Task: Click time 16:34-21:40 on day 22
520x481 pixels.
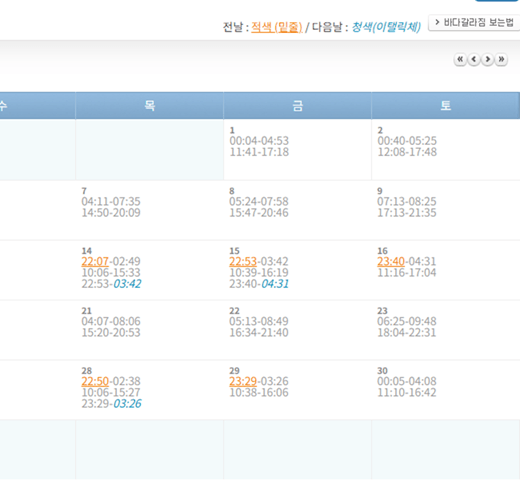Action: coord(259,333)
